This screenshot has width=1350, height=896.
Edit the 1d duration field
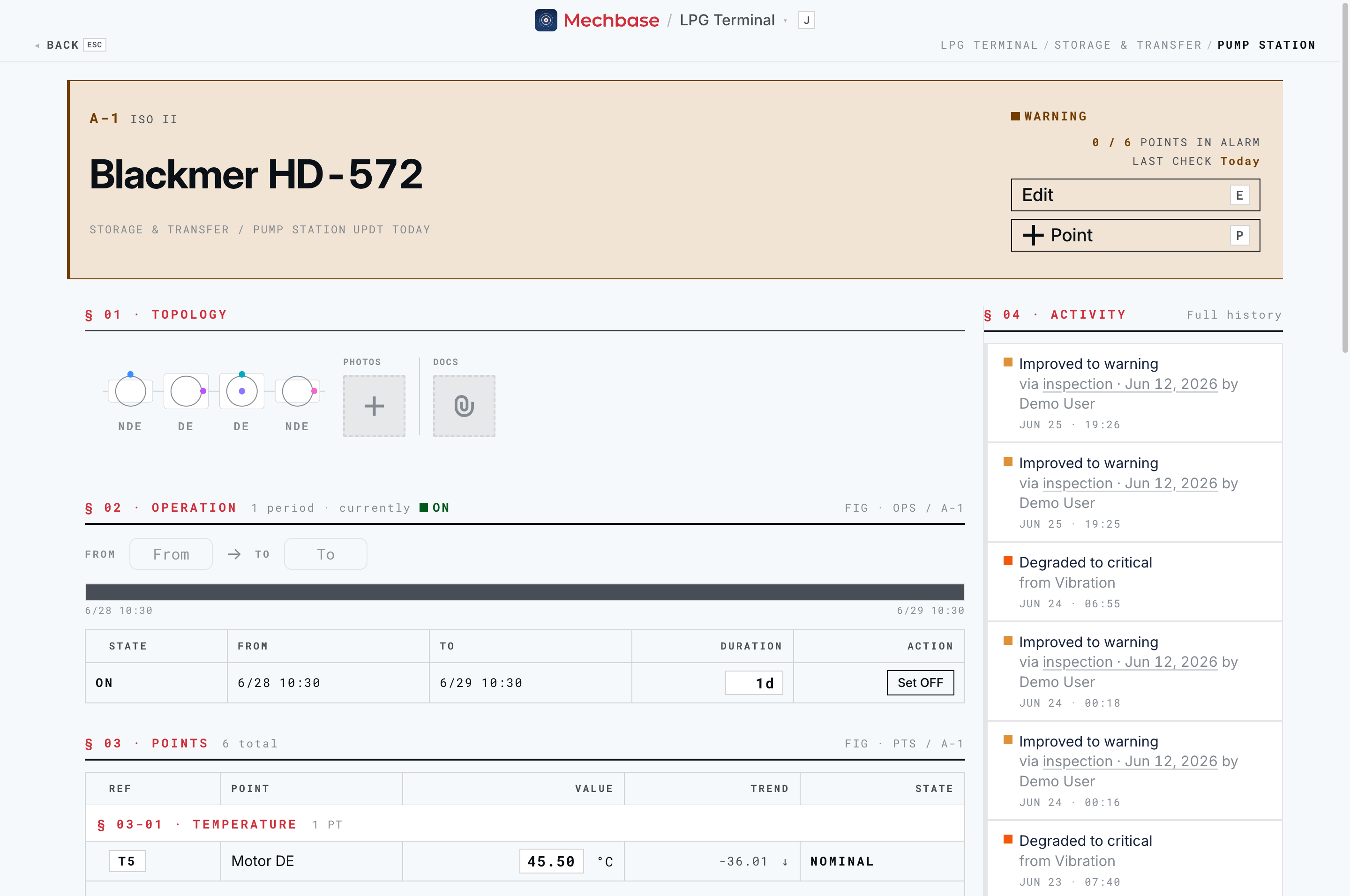click(754, 683)
